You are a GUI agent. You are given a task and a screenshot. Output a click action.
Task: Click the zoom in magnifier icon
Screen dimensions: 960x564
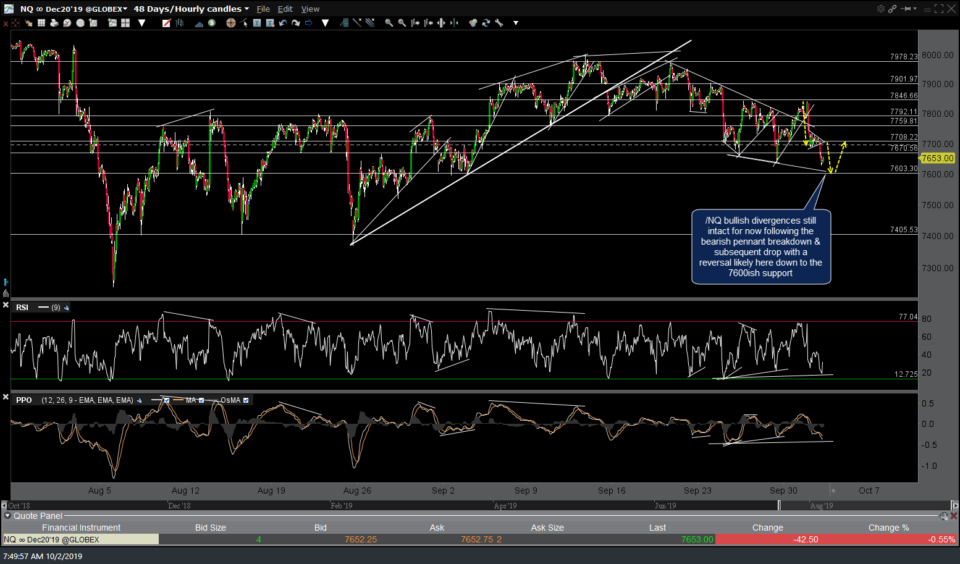click(x=389, y=23)
